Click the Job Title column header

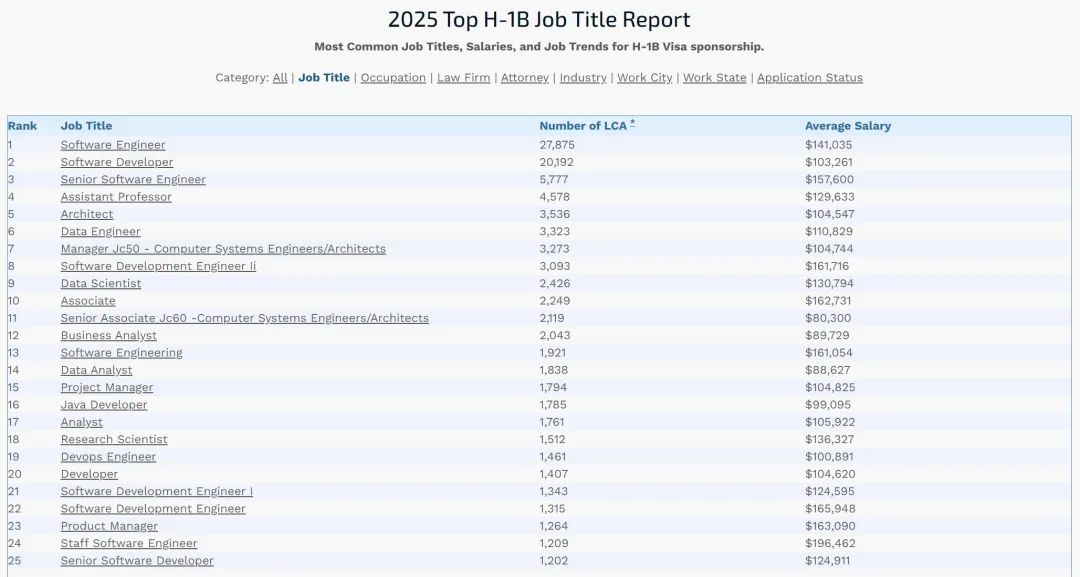tap(86, 126)
